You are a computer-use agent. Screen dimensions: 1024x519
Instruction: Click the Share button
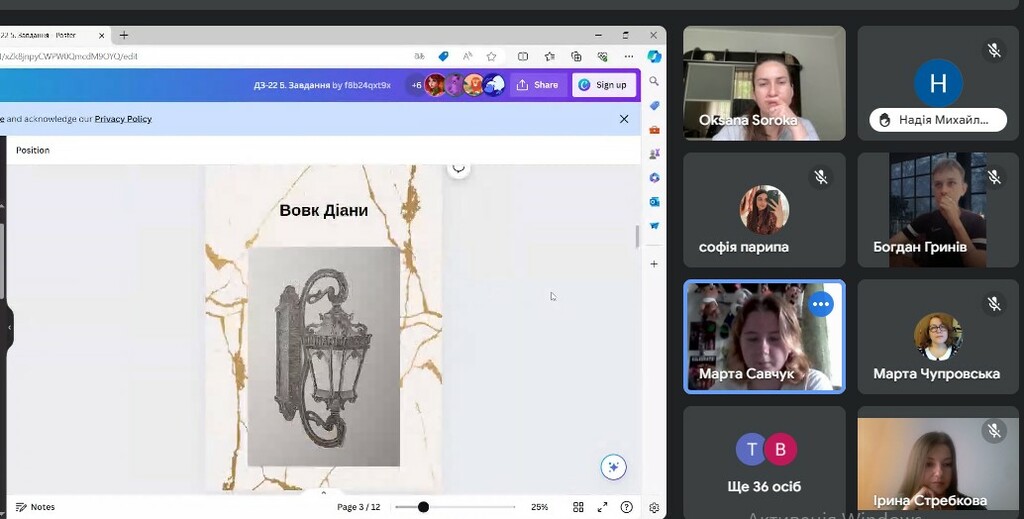[x=538, y=85]
